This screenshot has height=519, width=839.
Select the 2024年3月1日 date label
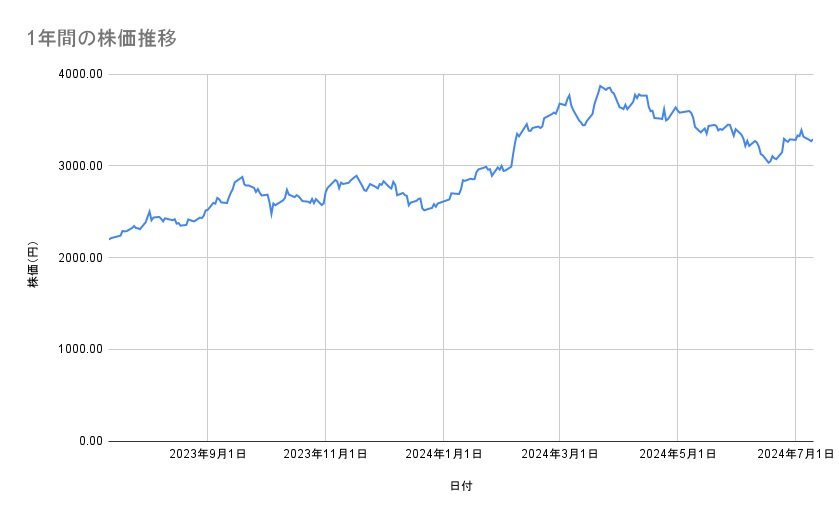560,454
